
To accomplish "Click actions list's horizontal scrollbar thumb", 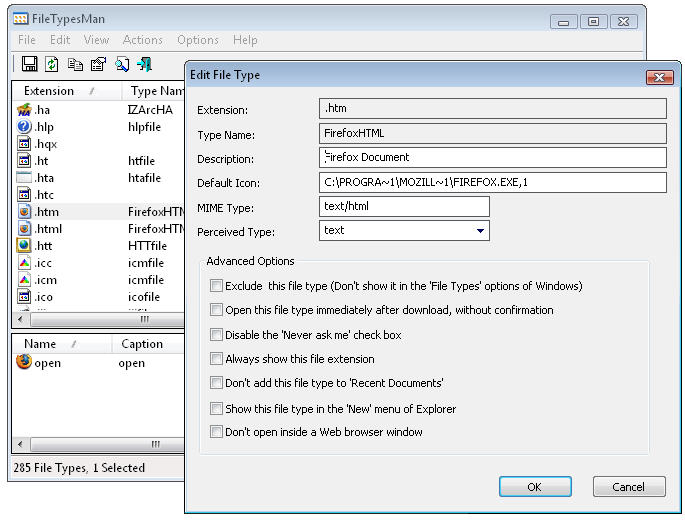I will (x=107, y=444).
